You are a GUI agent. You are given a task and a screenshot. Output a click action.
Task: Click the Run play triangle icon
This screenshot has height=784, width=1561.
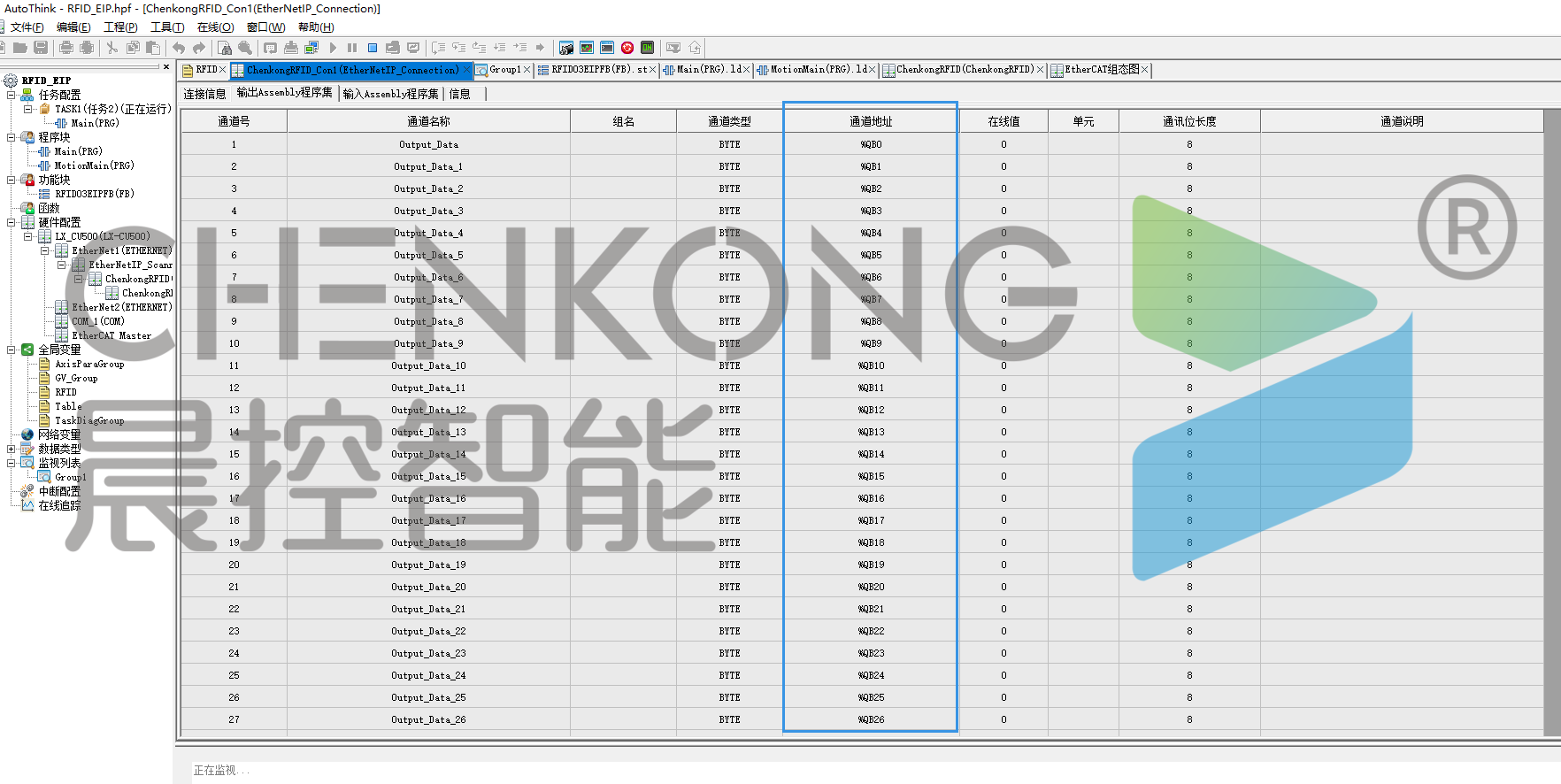pos(333,48)
